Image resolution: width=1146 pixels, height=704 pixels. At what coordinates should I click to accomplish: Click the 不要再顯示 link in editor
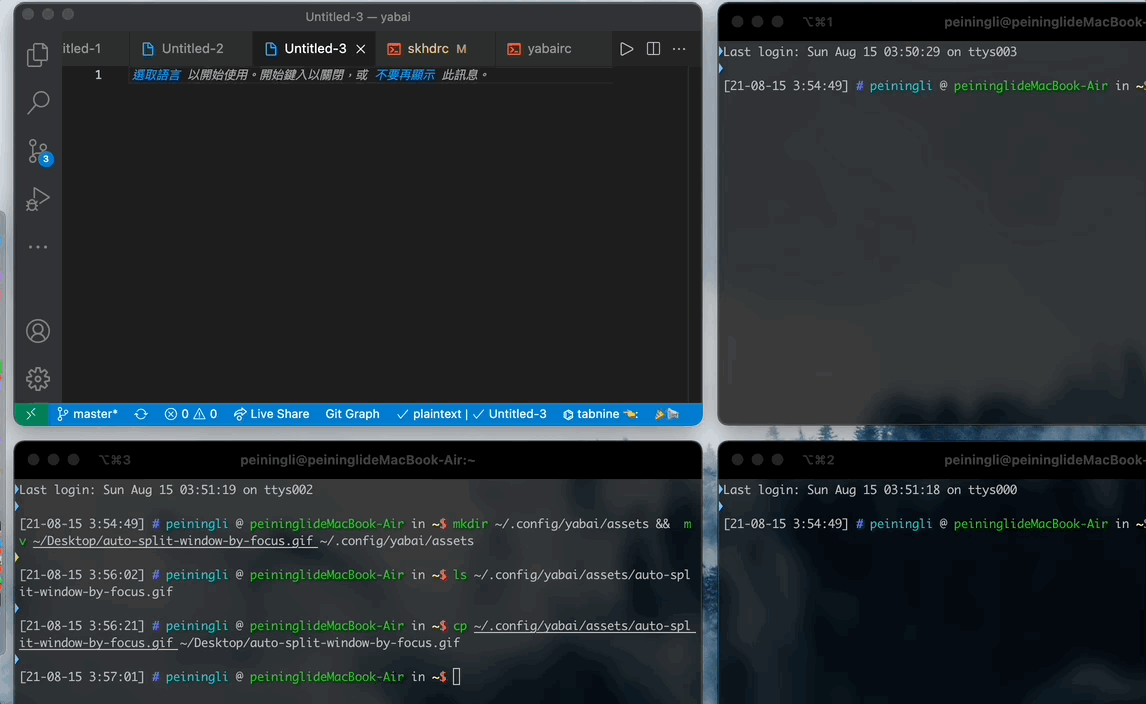coord(405,75)
